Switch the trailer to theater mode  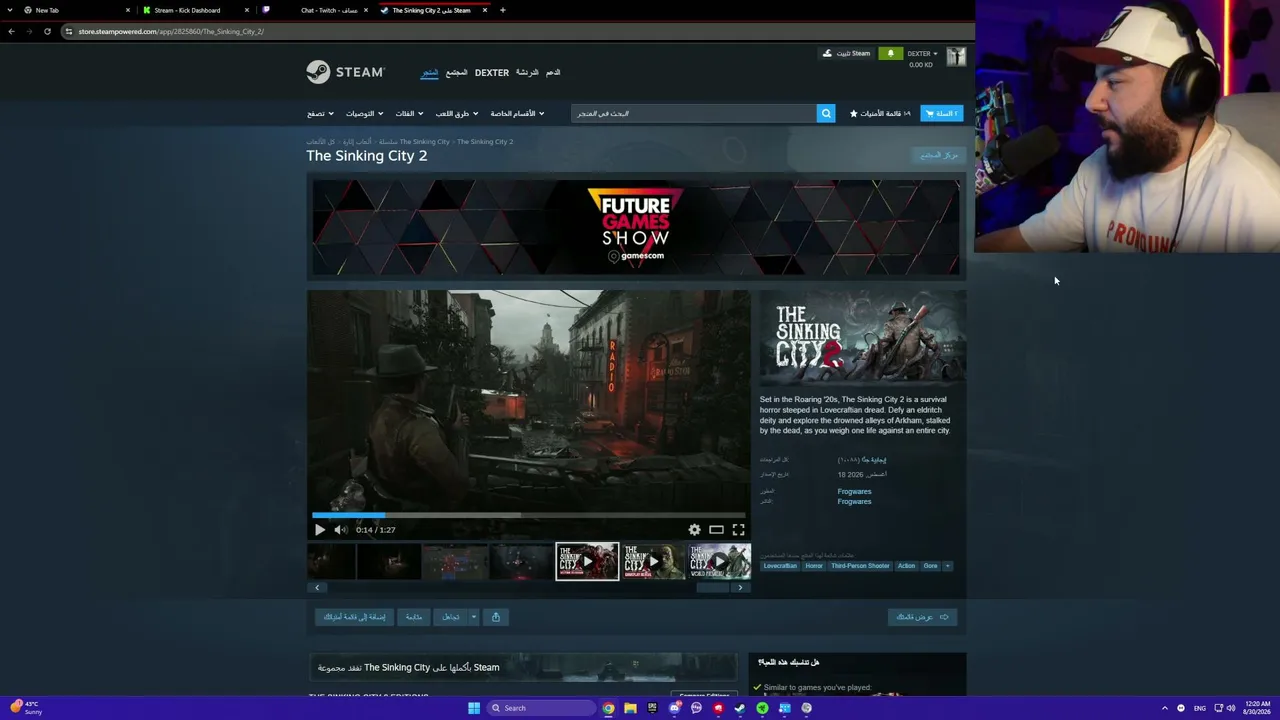(x=716, y=530)
